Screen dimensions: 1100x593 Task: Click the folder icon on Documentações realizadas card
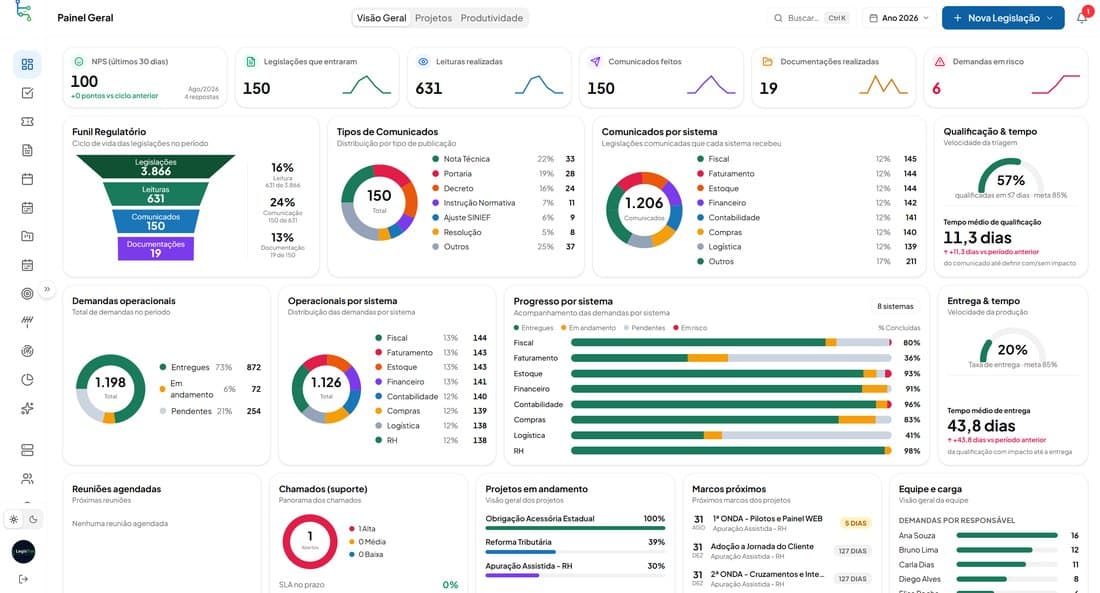pyautogui.click(x=767, y=62)
